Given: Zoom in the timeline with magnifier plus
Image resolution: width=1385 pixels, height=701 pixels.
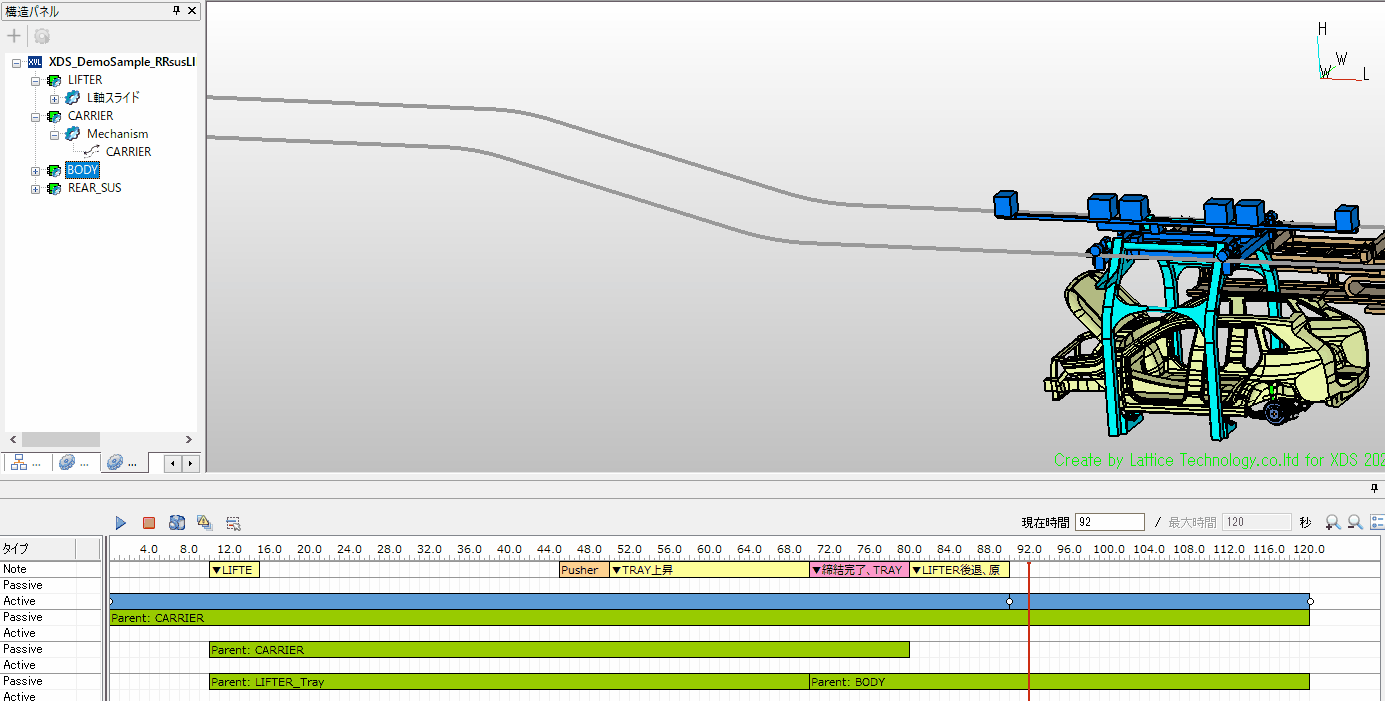Looking at the screenshot, I should pyautogui.click(x=1332, y=522).
